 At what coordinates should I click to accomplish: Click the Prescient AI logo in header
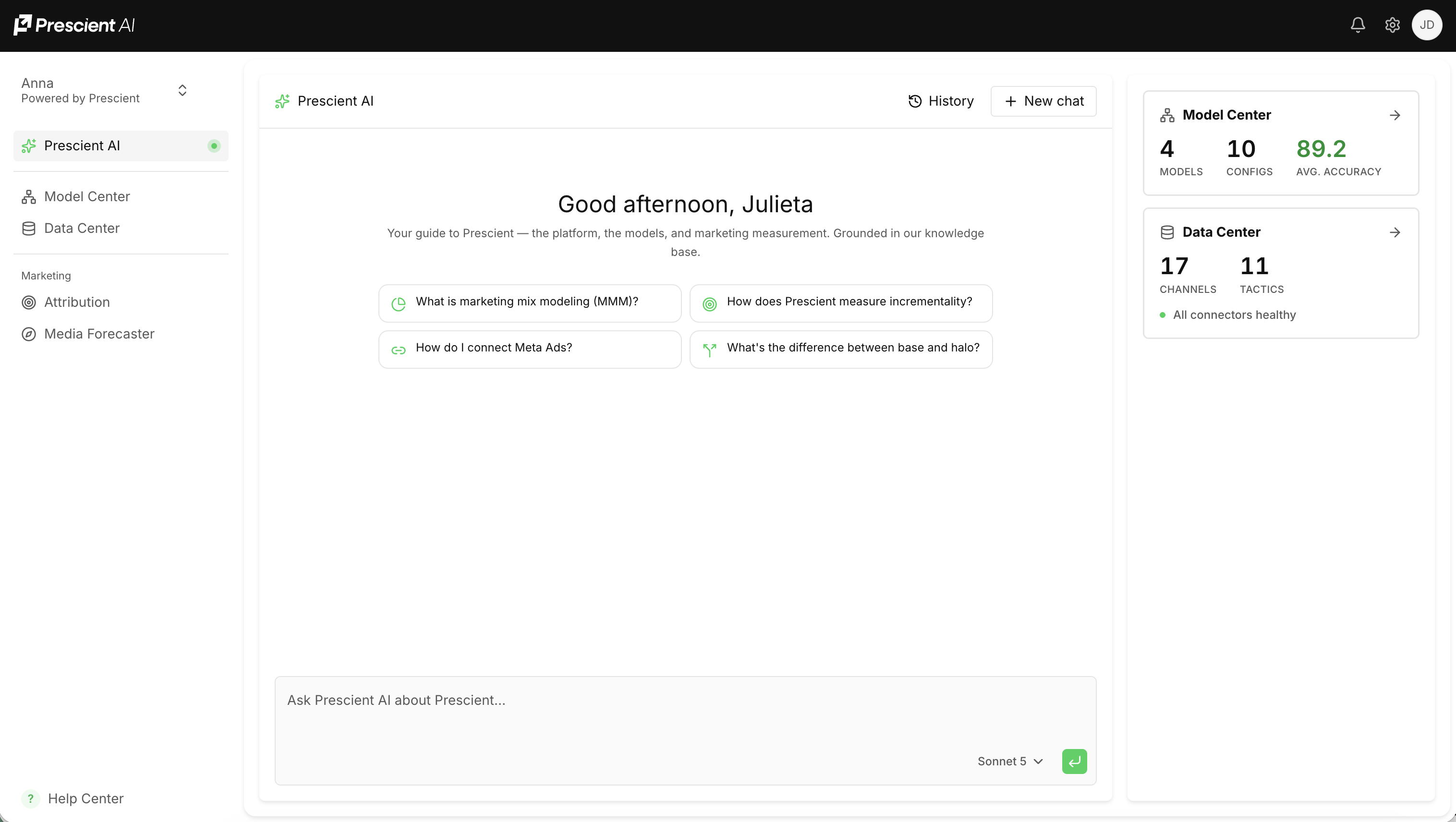click(x=74, y=25)
